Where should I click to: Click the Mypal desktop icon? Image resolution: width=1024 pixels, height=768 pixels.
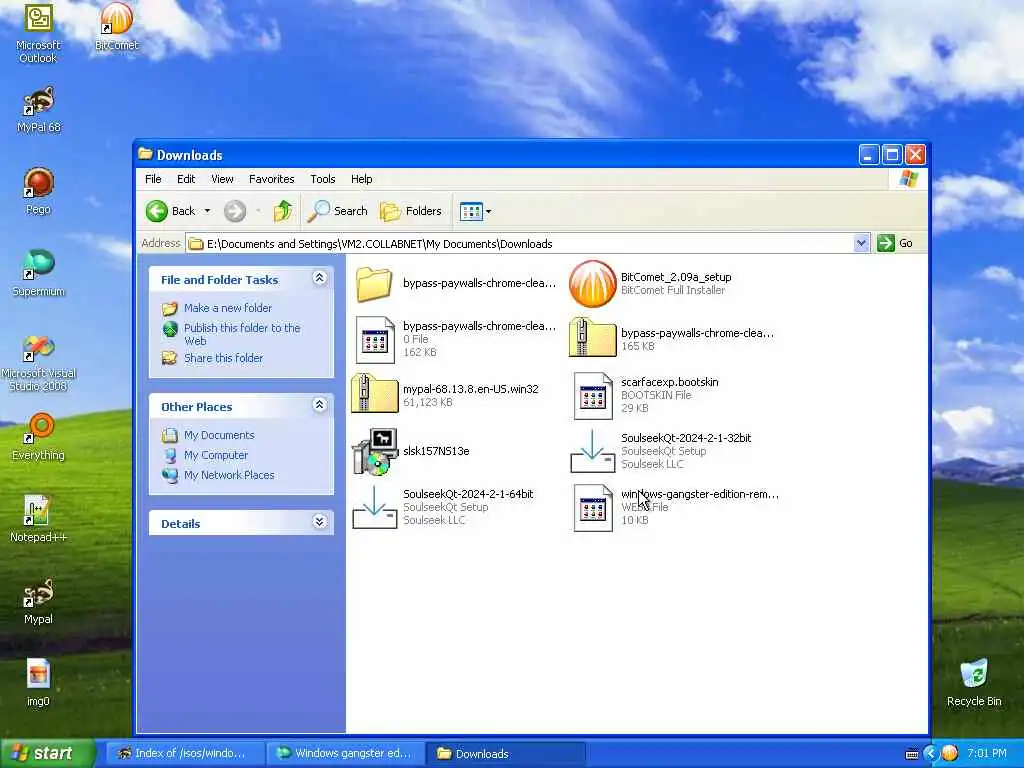tap(38, 601)
